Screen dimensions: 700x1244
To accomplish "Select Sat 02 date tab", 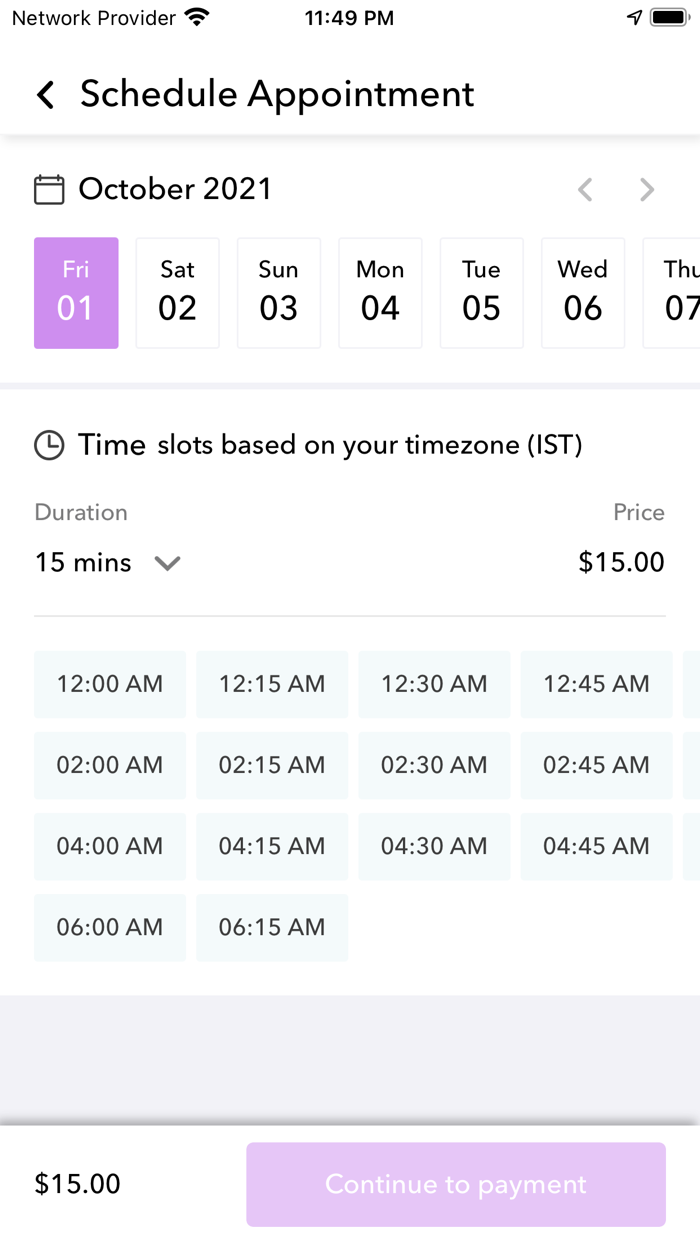I will tap(177, 293).
